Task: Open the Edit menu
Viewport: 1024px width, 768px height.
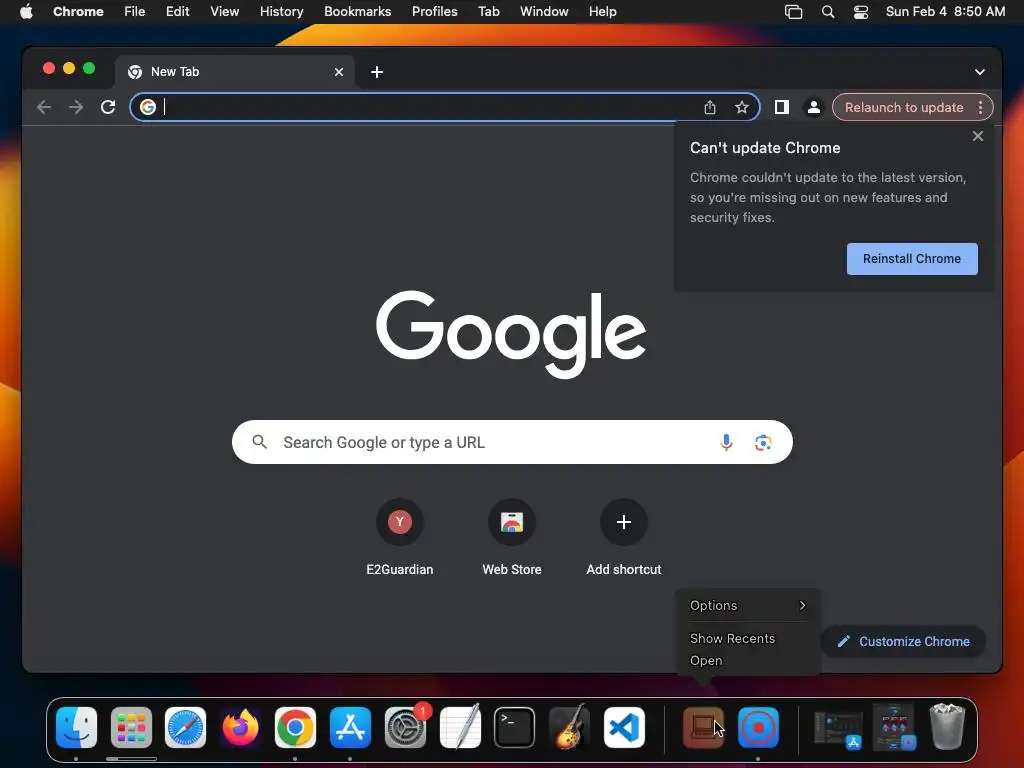Action: click(177, 11)
